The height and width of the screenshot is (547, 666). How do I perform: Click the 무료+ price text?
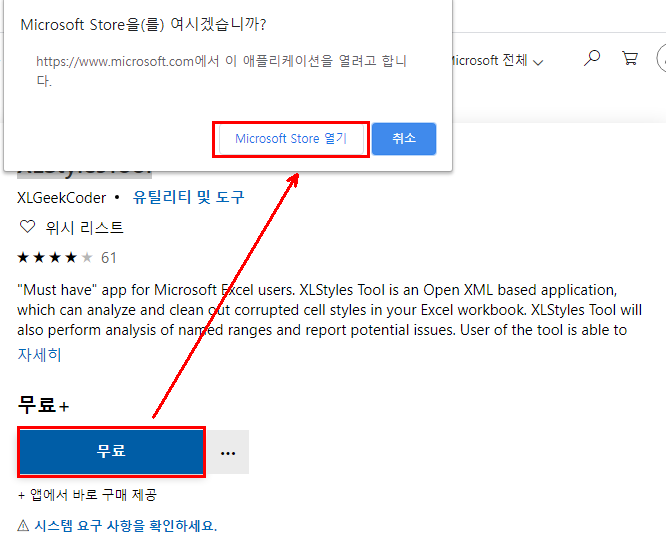43,405
